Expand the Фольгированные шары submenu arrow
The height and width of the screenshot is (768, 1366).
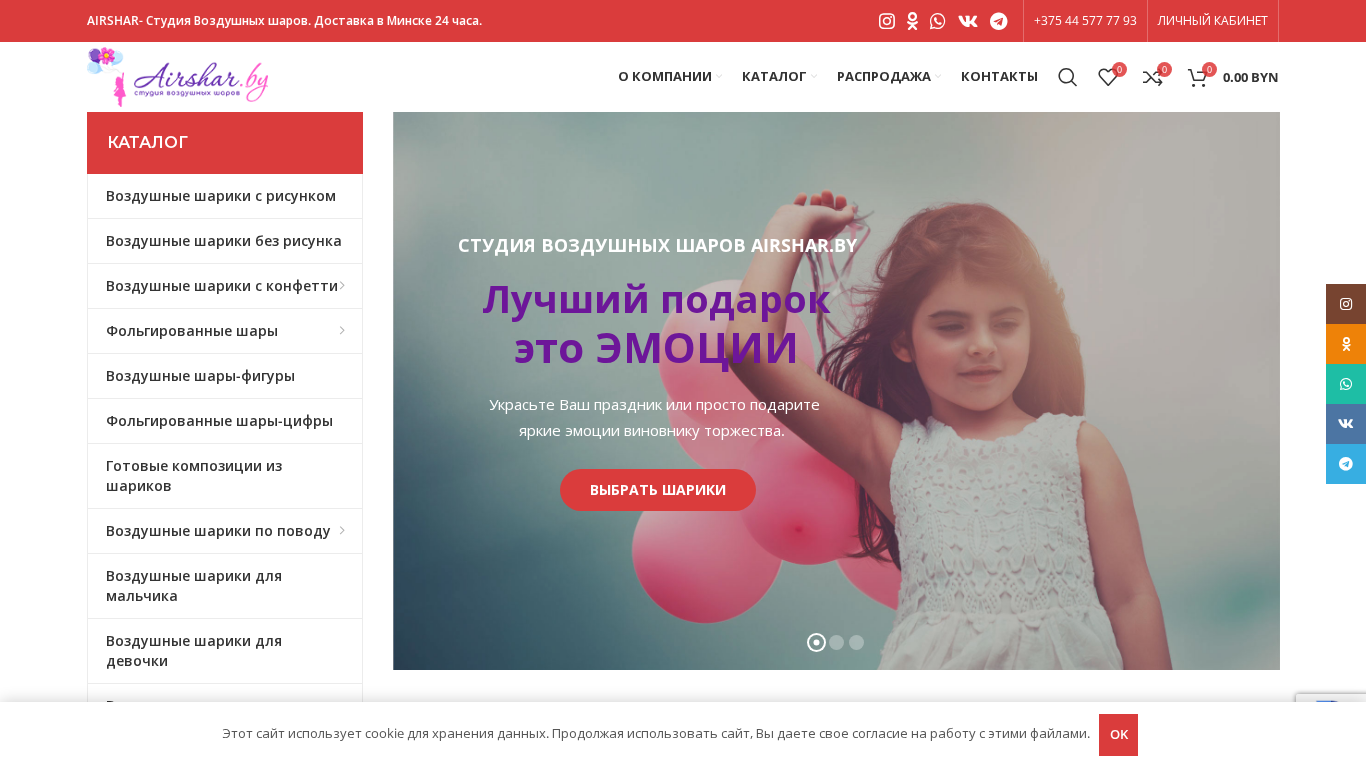pos(342,331)
